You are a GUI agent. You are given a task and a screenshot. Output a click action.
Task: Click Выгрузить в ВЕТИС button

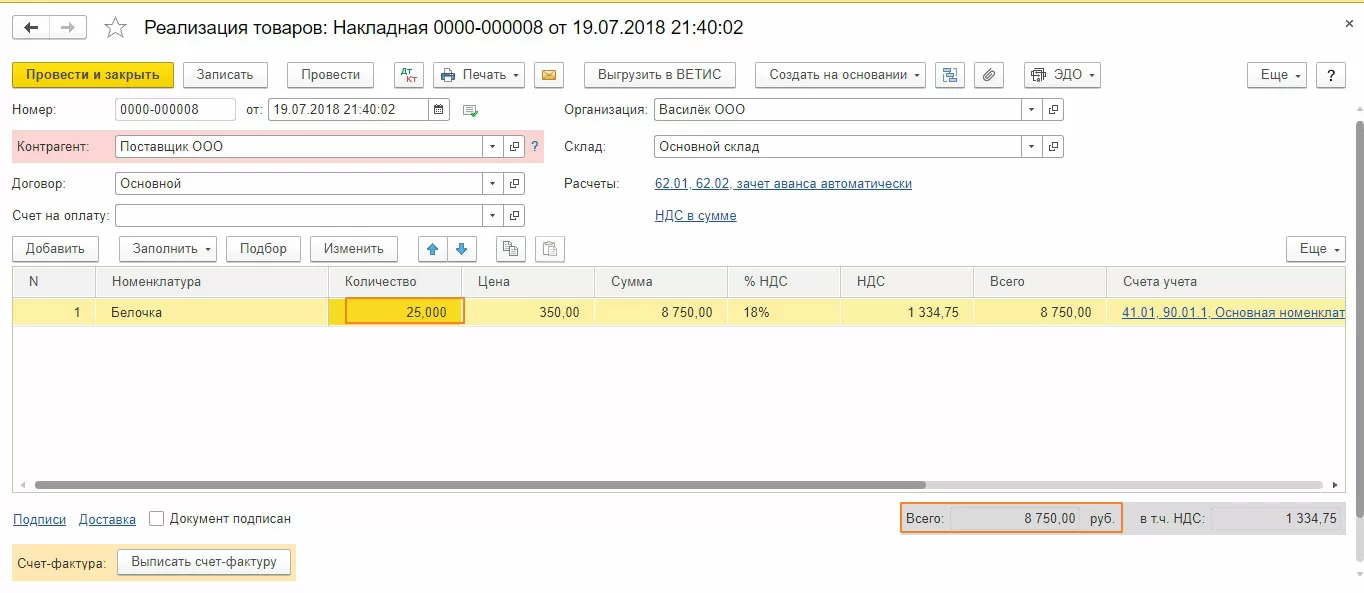pos(659,75)
